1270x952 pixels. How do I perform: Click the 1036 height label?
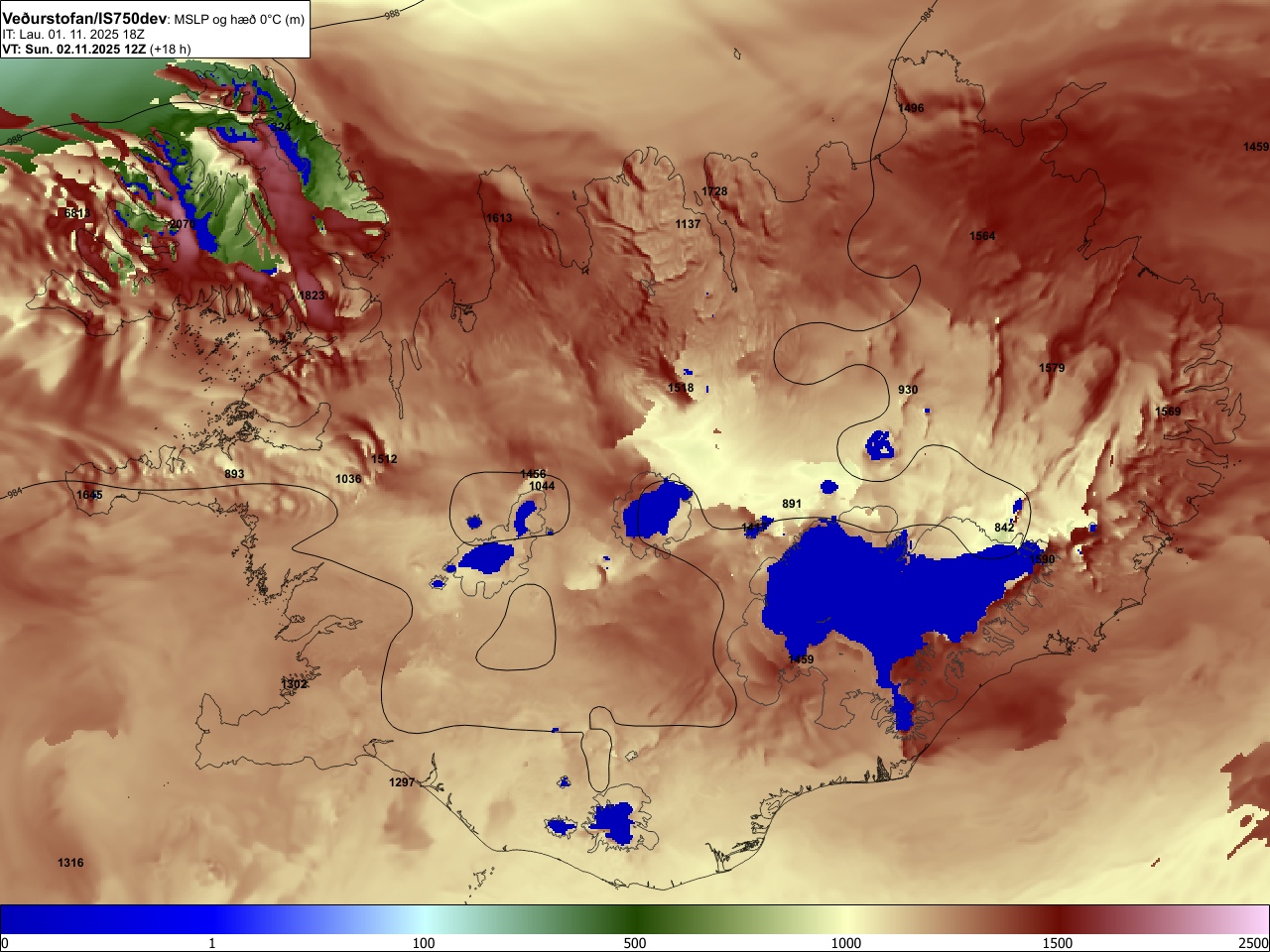pos(348,479)
